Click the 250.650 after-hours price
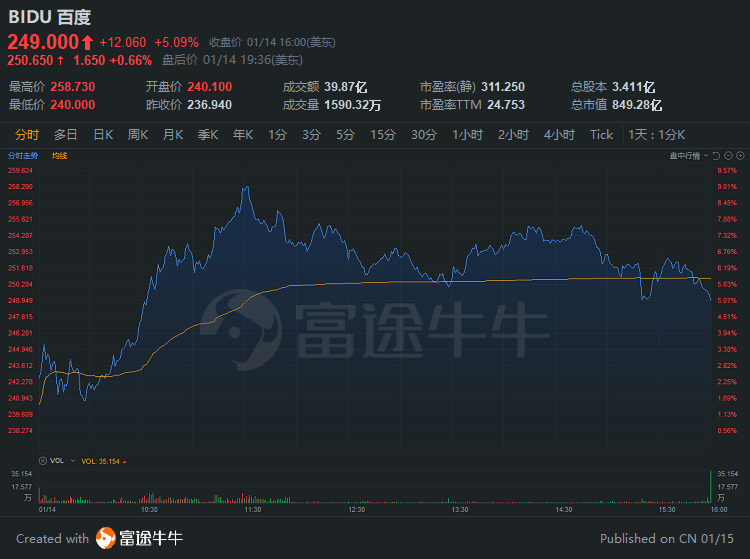This screenshot has width=750, height=559. (30, 60)
